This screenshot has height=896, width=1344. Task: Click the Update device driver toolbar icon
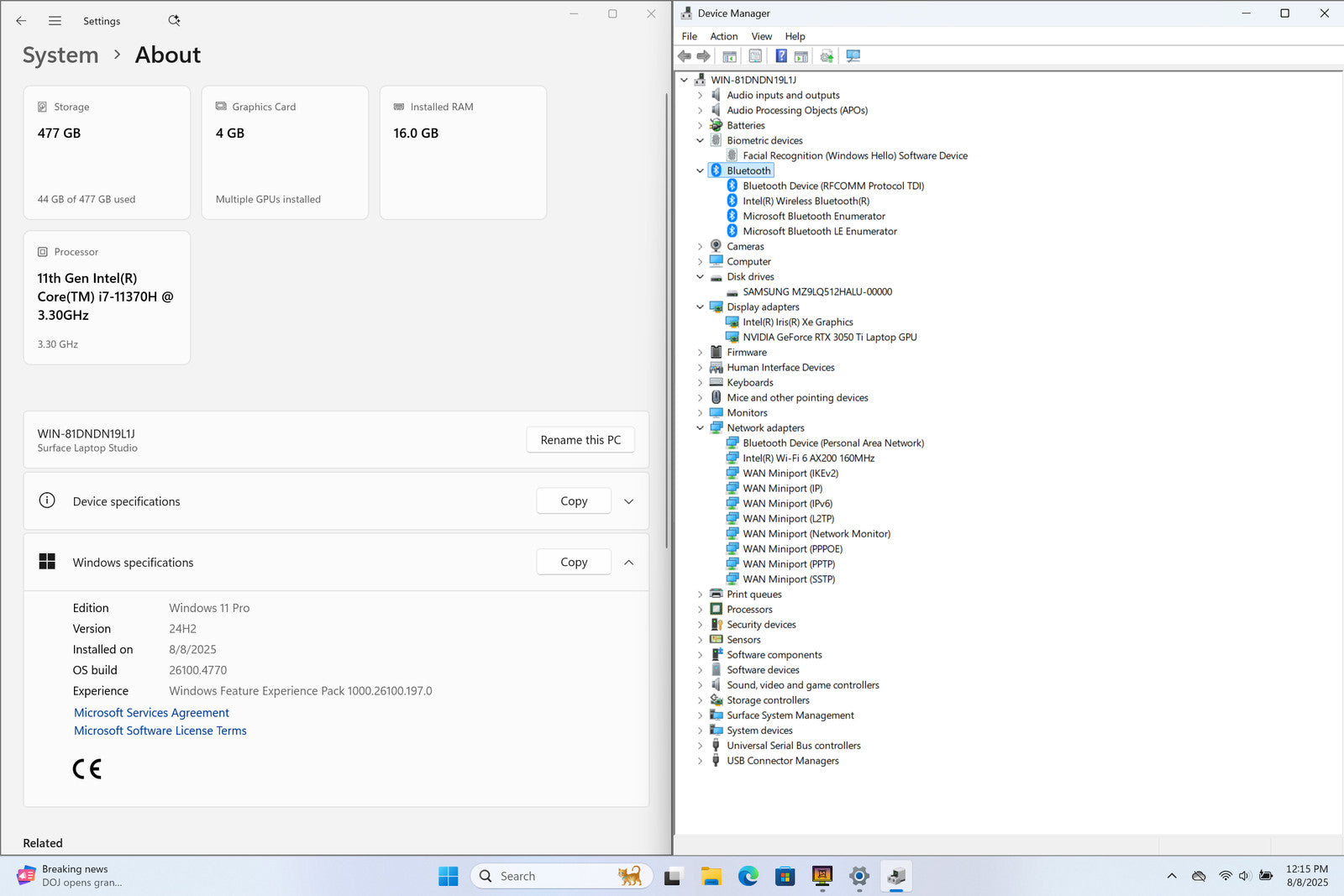click(x=827, y=56)
